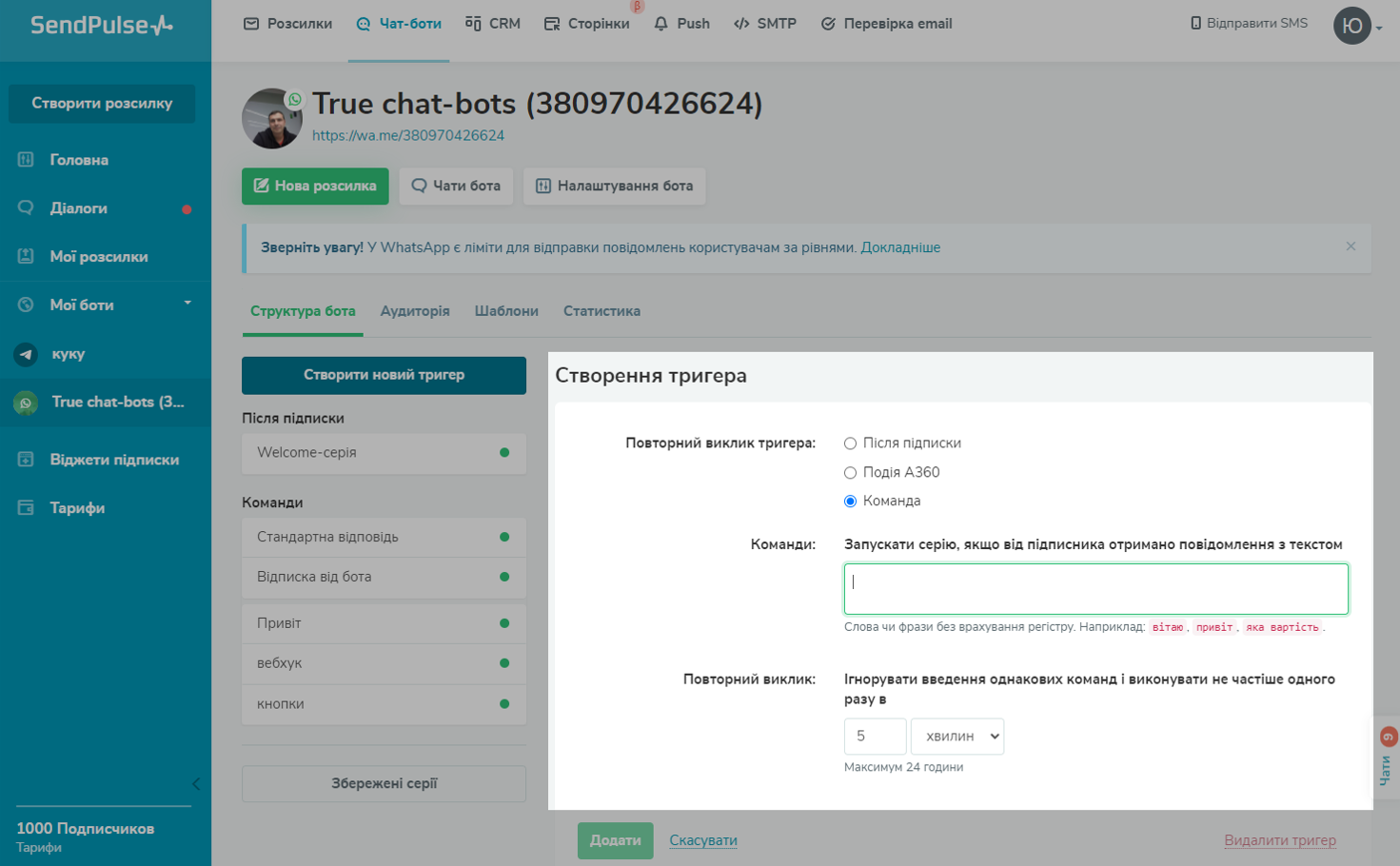Click the Скасувати link

point(703,840)
